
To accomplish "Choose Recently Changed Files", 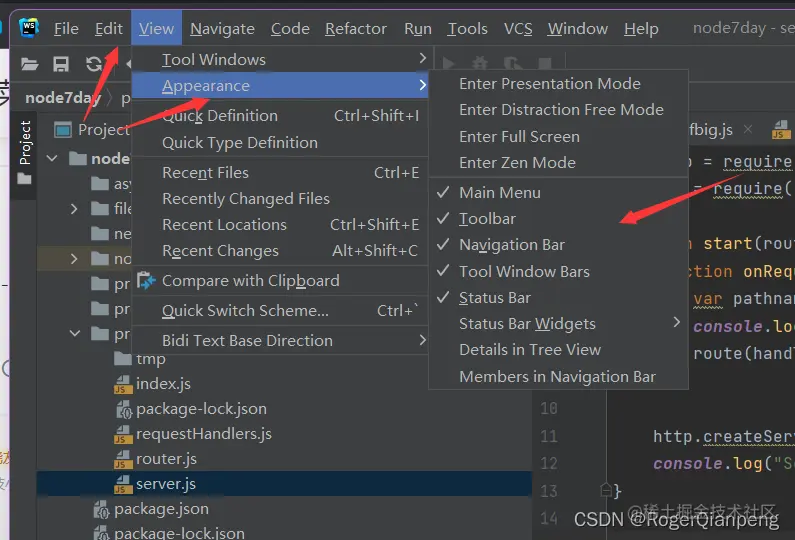I will (280, 199).
